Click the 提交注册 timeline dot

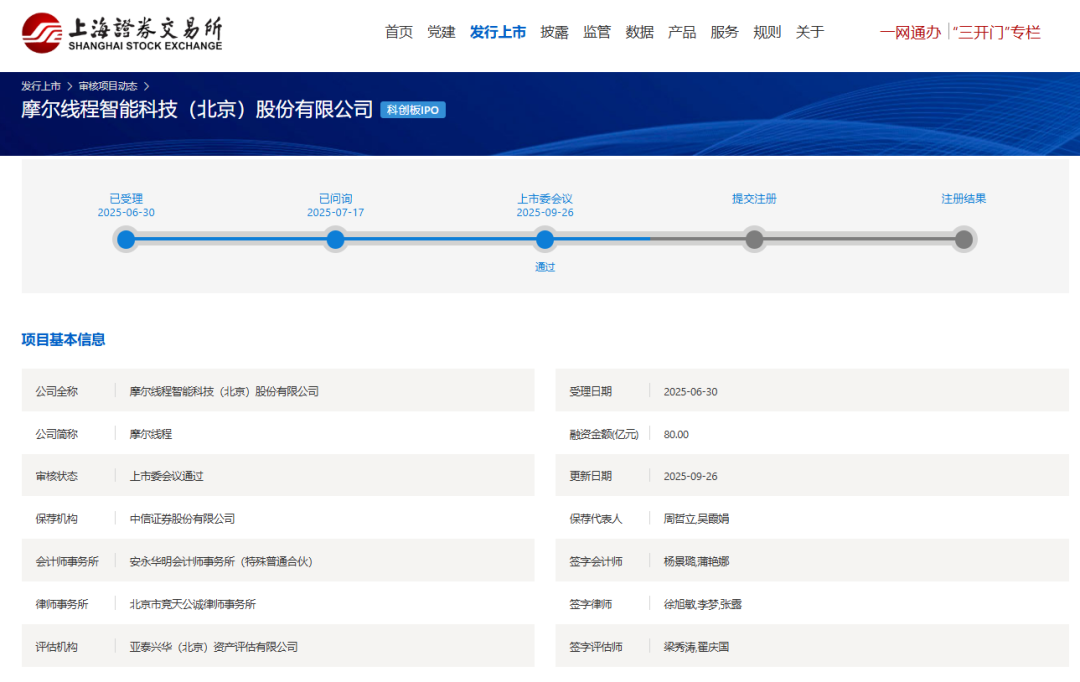coord(754,240)
